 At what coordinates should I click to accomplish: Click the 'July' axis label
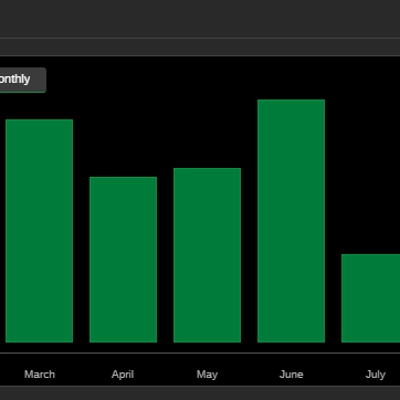[375, 375]
